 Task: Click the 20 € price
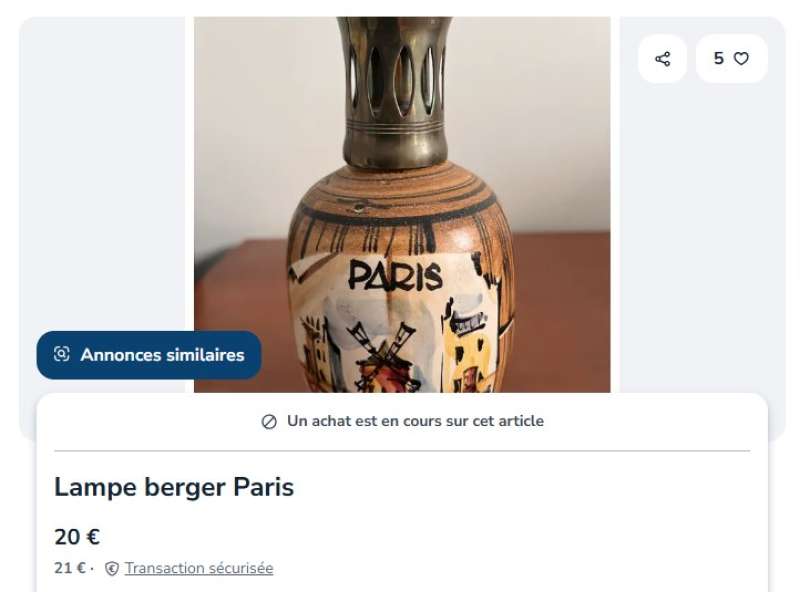pyautogui.click(x=77, y=537)
